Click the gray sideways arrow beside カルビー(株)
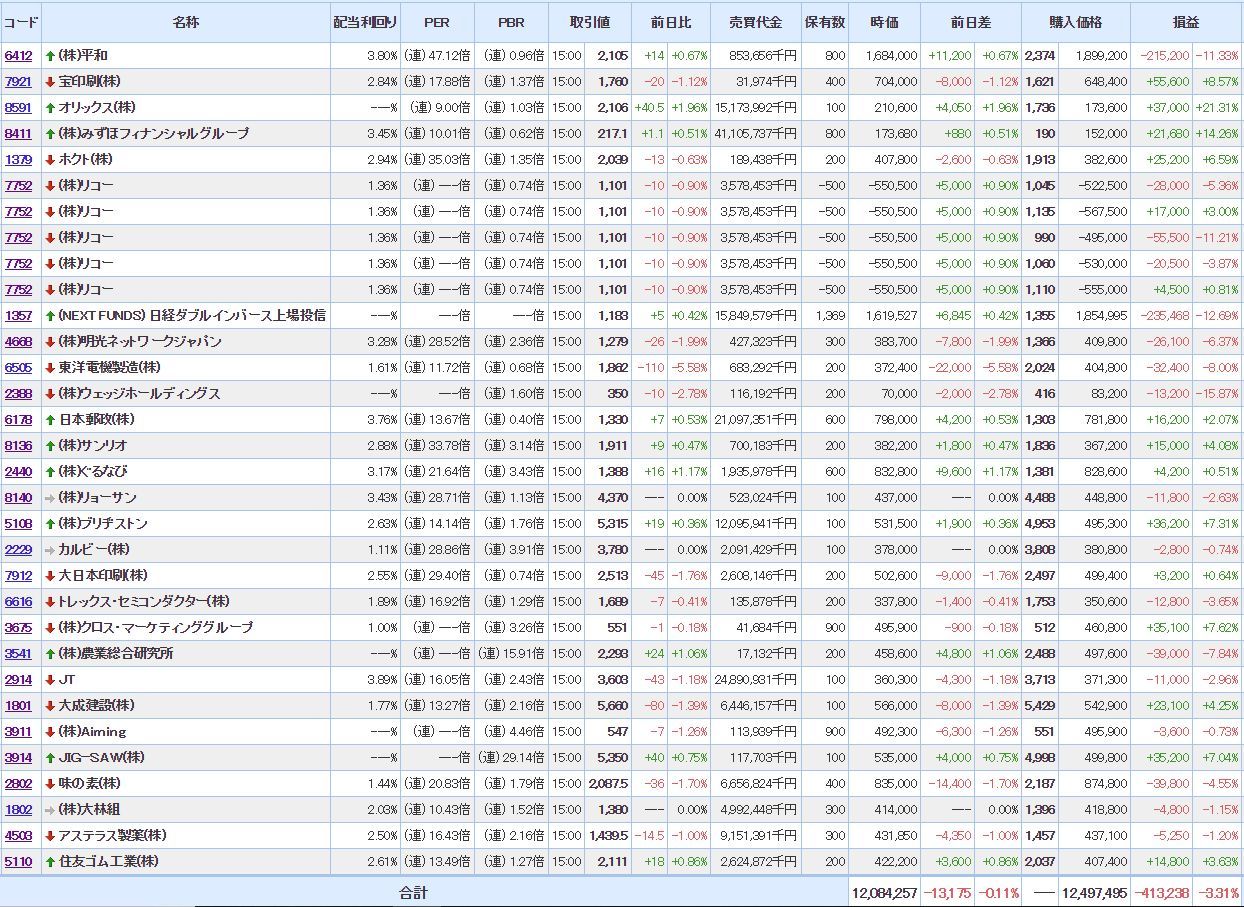 pos(50,550)
